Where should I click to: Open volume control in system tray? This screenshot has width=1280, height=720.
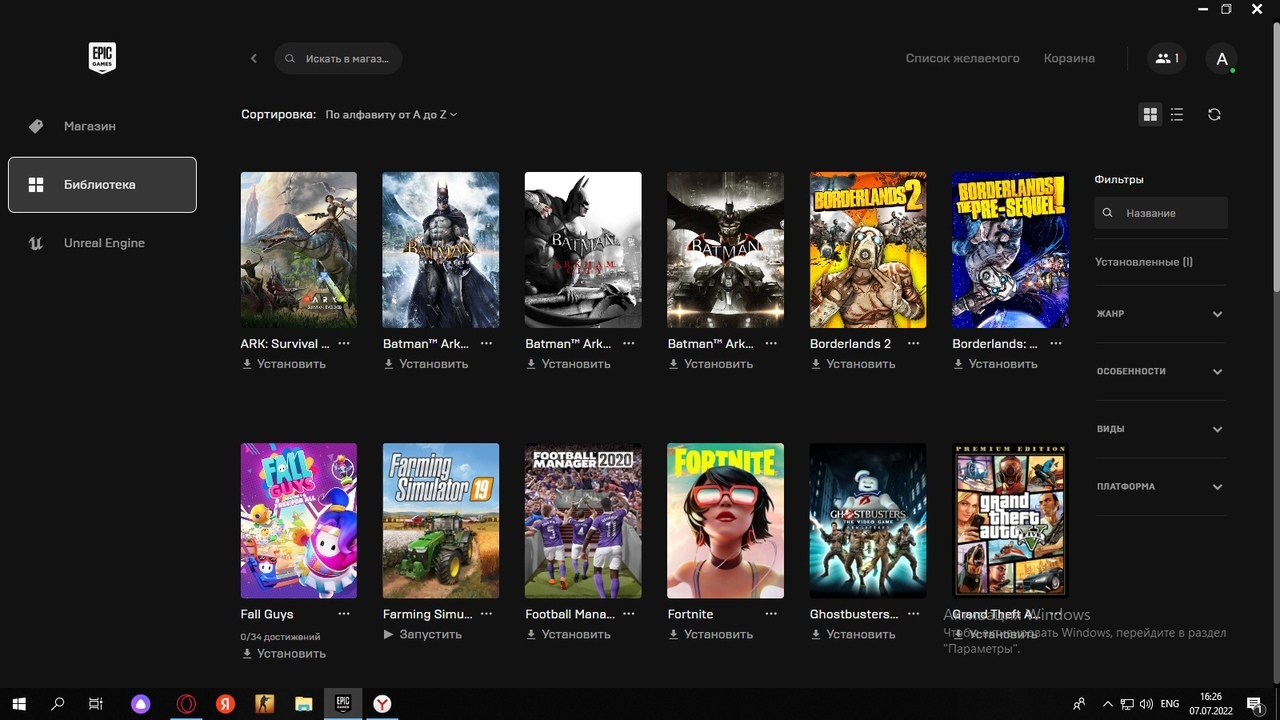tap(1145, 704)
